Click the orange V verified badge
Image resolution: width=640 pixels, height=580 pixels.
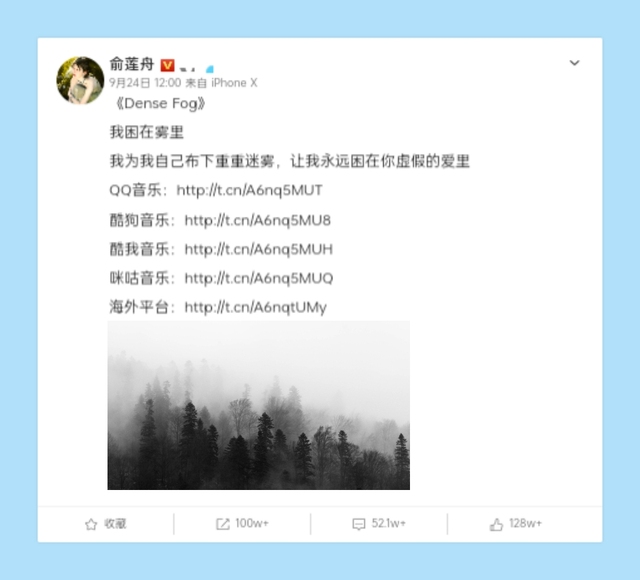167,65
